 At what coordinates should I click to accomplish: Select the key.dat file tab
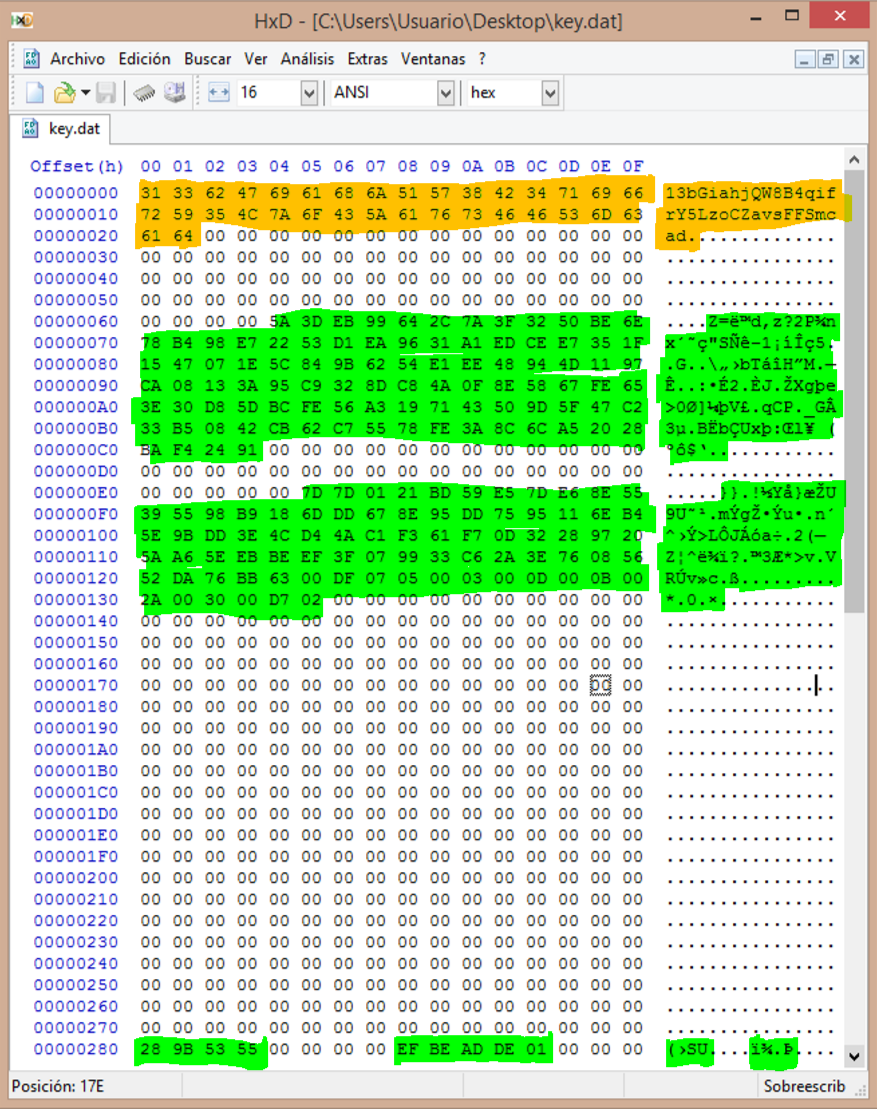coord(63,129)
